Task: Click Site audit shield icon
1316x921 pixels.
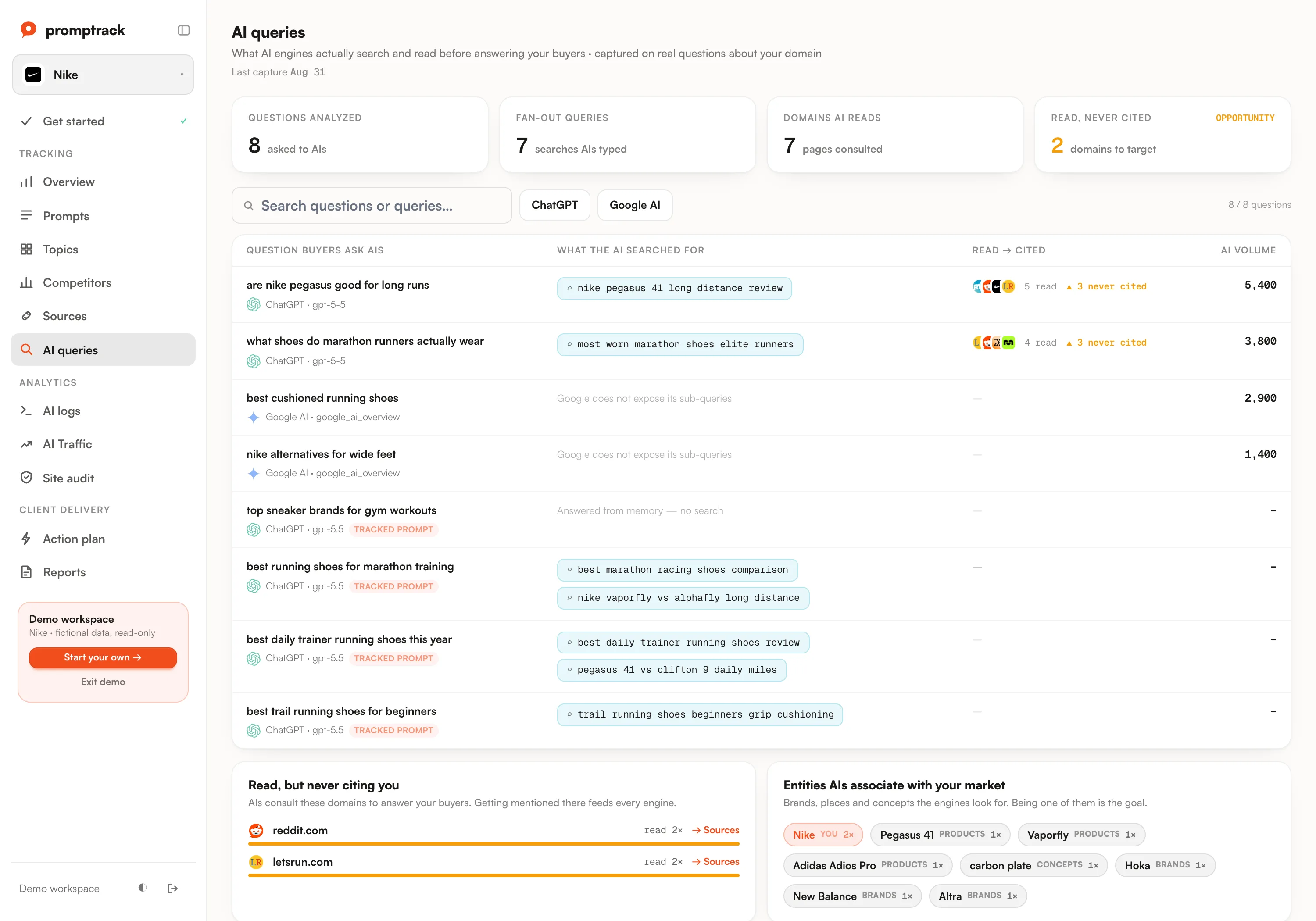Action: coord(26,478)
